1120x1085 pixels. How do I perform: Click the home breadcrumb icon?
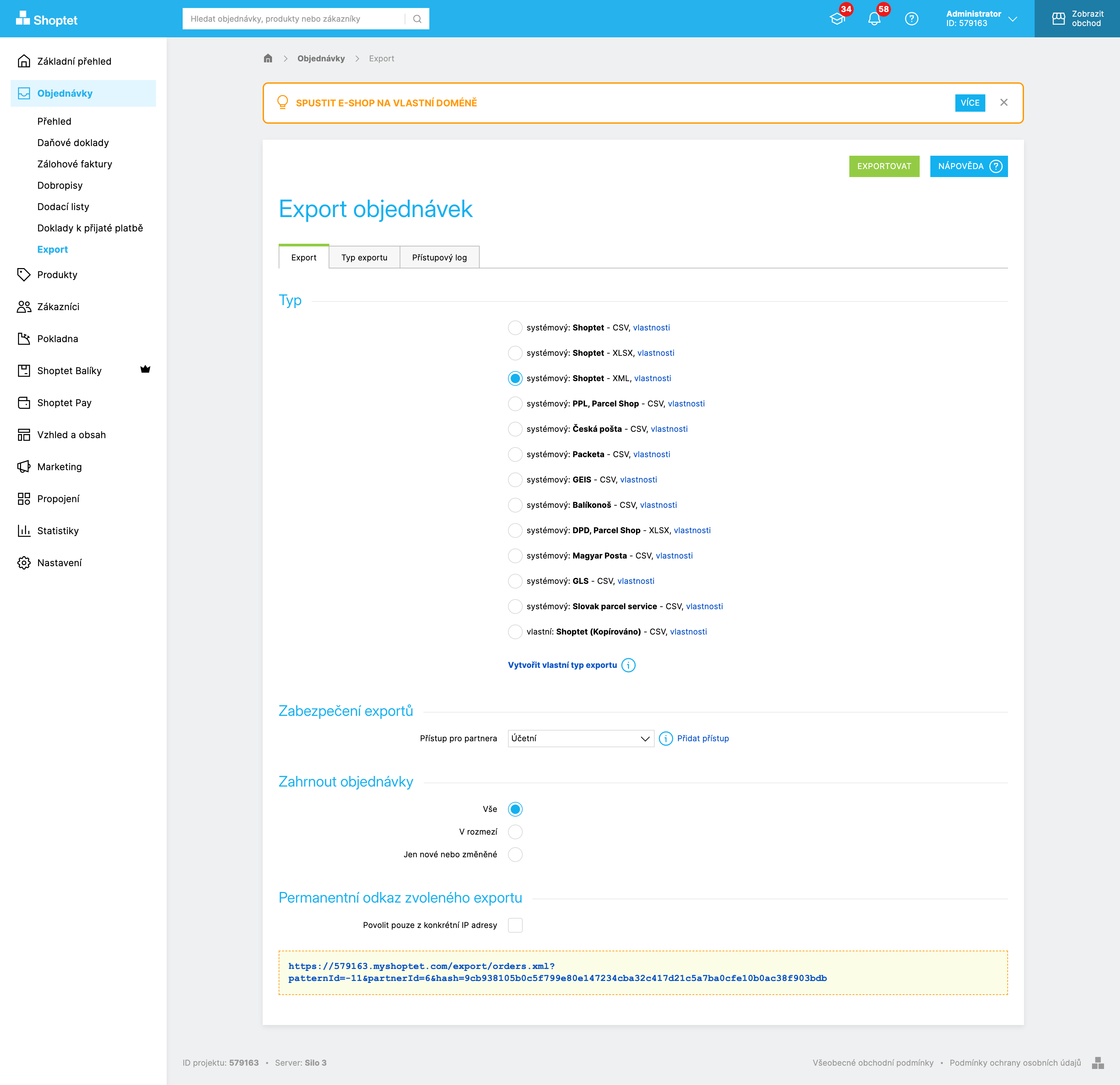click(x=268, y=58)
